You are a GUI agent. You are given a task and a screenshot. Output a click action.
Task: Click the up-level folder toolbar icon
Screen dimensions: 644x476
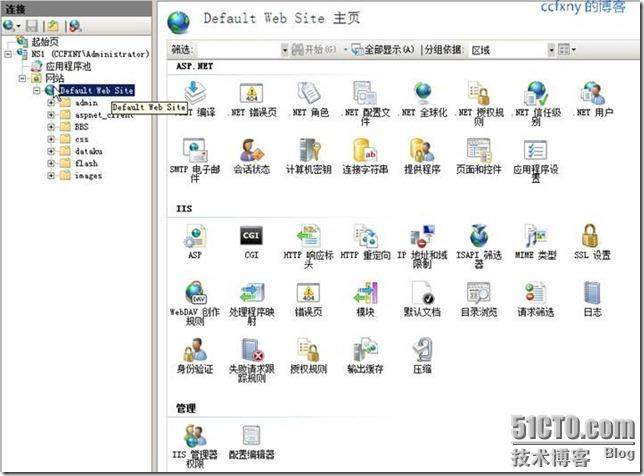click(53, 26)
